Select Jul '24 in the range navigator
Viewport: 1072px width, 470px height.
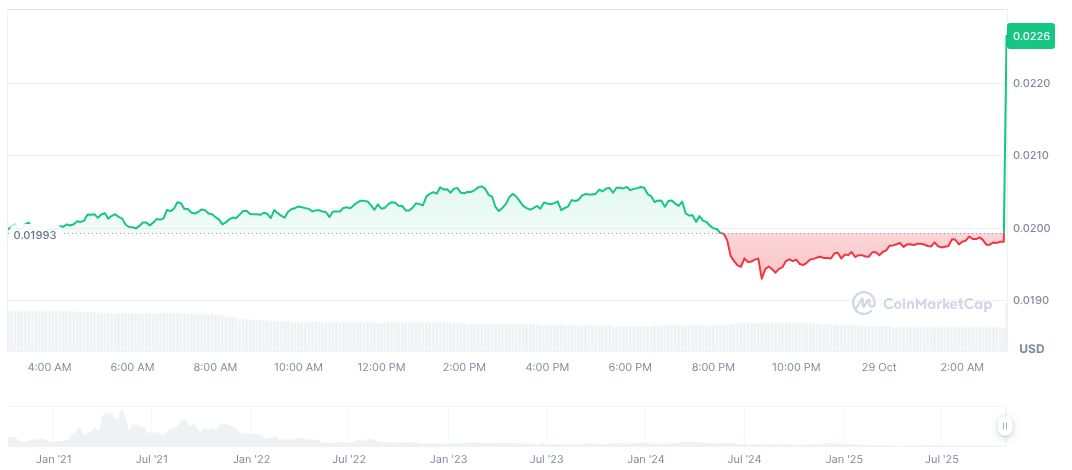[745, 459]
